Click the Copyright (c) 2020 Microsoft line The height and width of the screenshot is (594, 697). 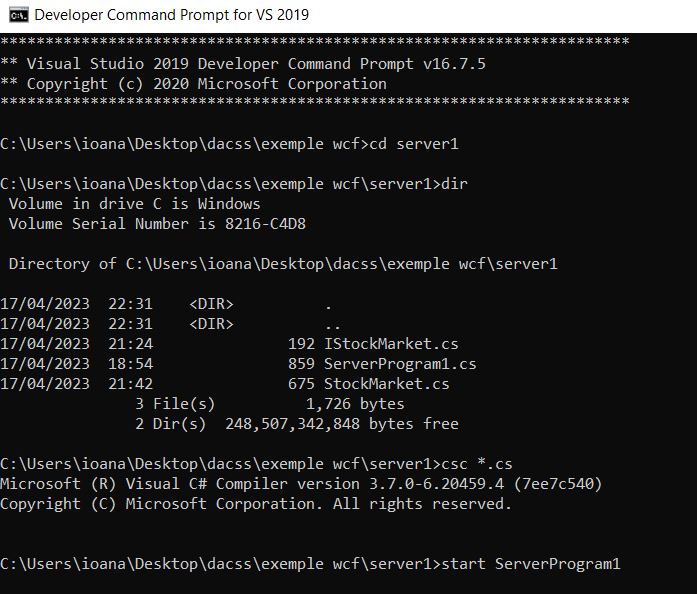(x=193, y=84)
